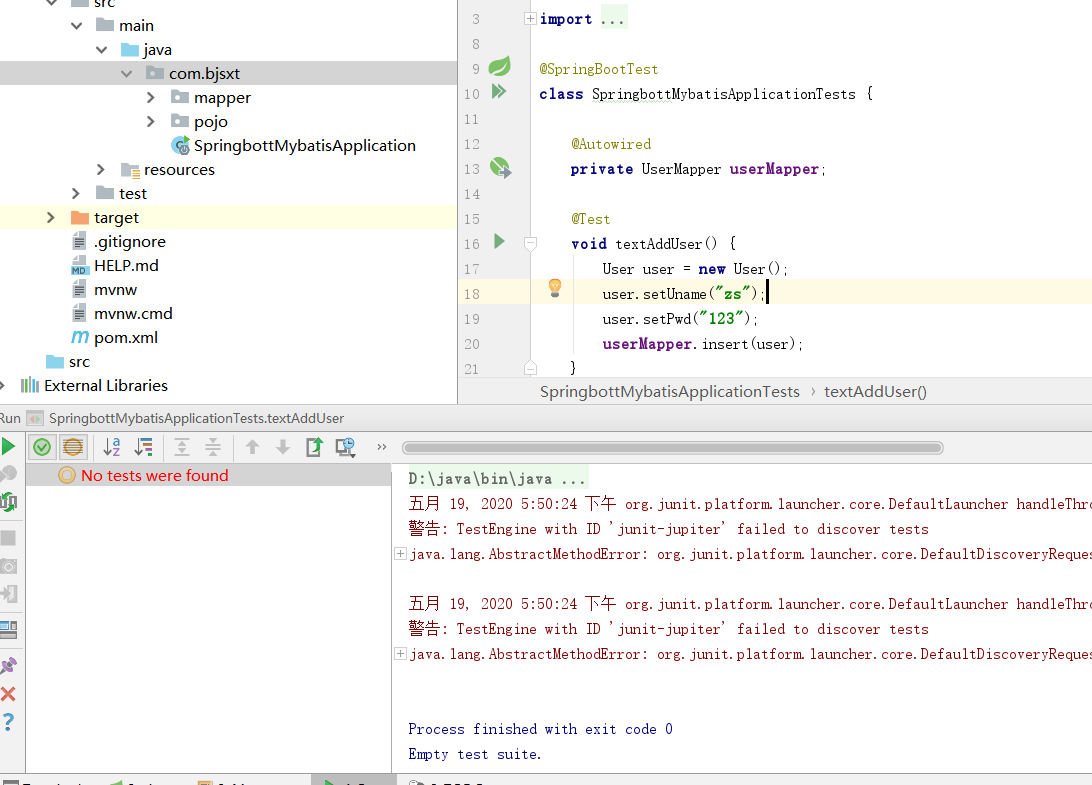This screenshot has height=785, width=1092.
Task: Select the mvnw.cmd file
Action: pos(133,313)
